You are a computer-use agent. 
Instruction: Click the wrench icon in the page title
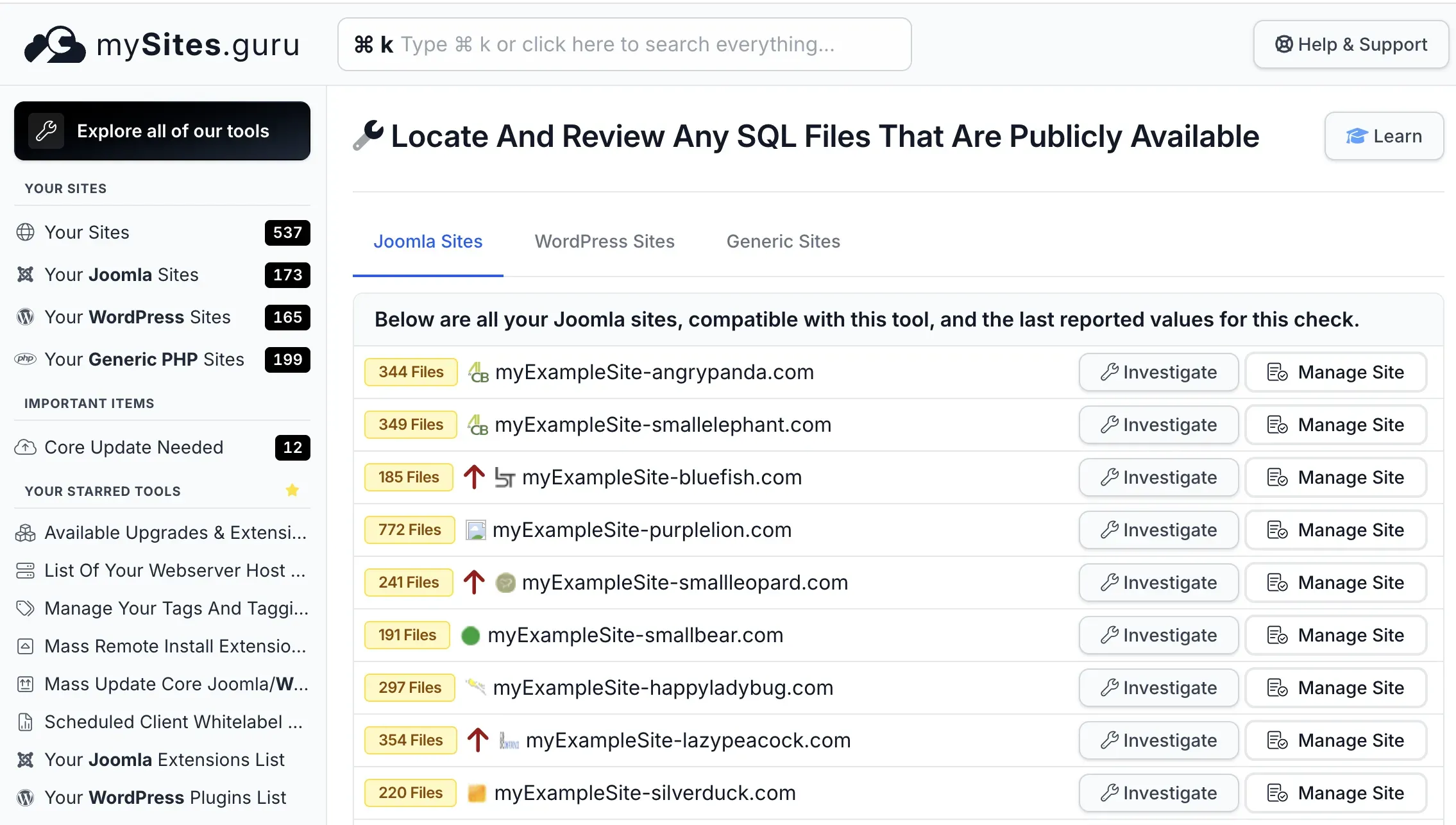(369, 136)
